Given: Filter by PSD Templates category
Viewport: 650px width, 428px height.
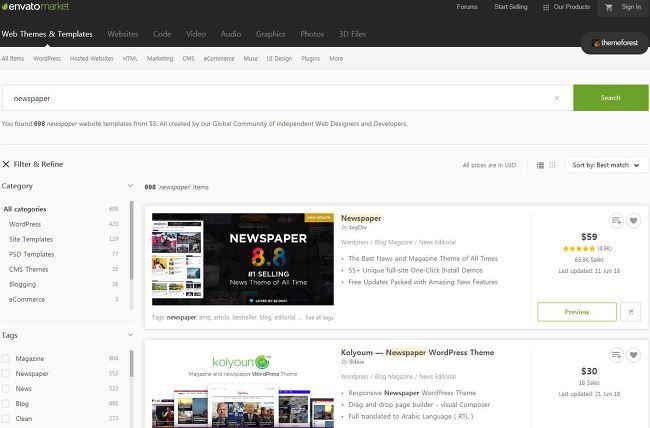Looking at the screenshot, I should 32,254.
